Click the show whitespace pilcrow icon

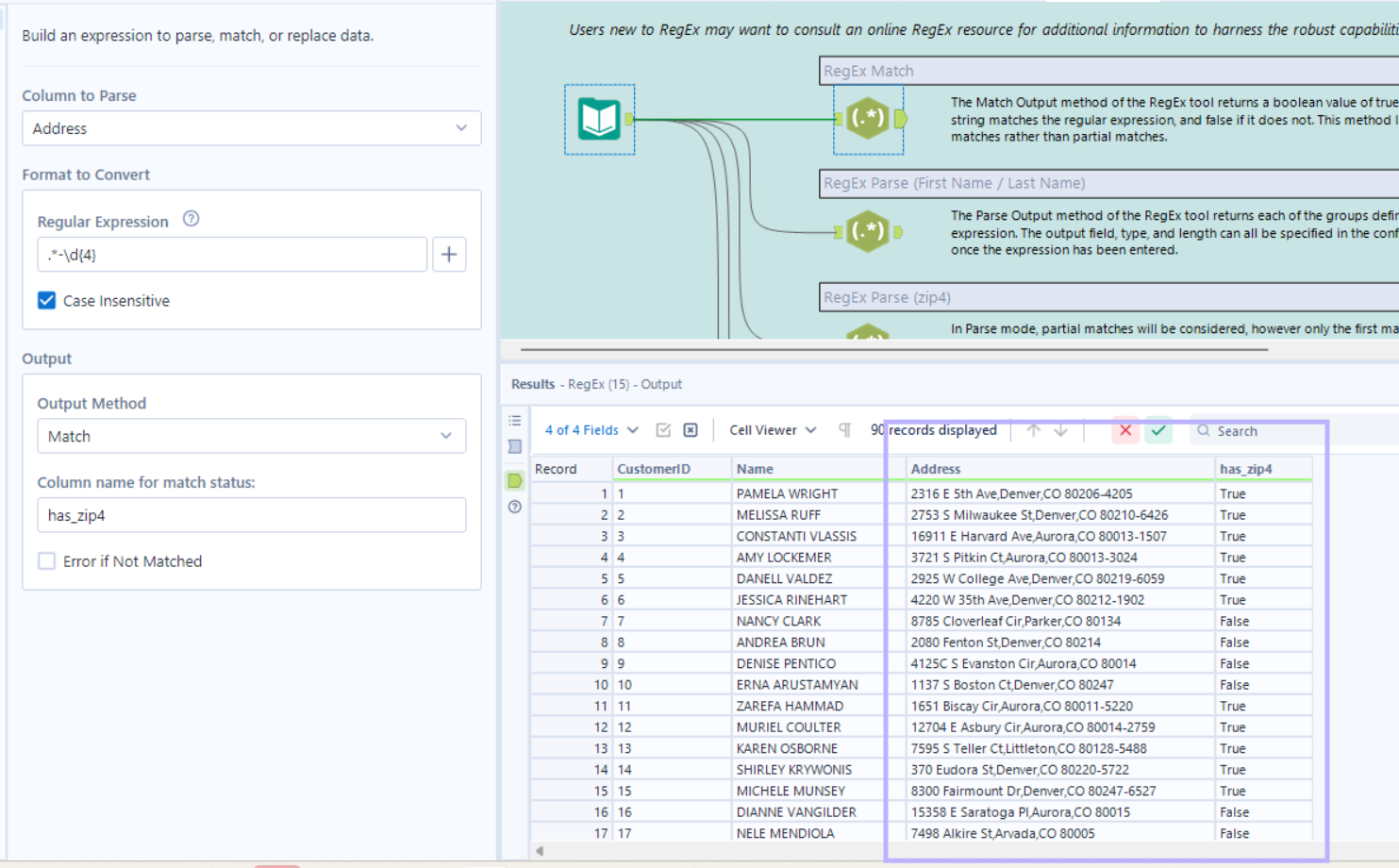[844, 430]
